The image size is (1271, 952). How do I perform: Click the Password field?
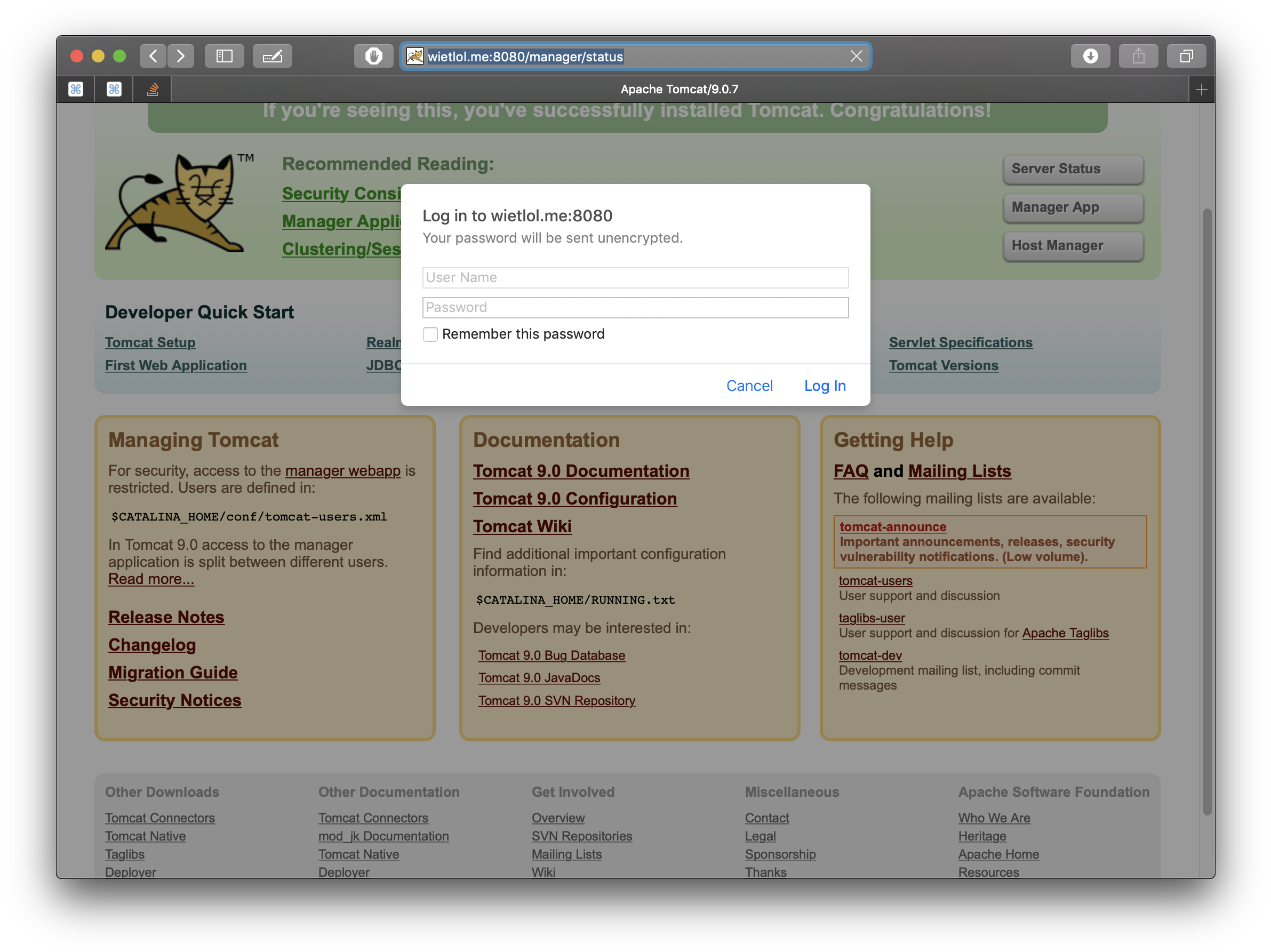coord(636,307)
